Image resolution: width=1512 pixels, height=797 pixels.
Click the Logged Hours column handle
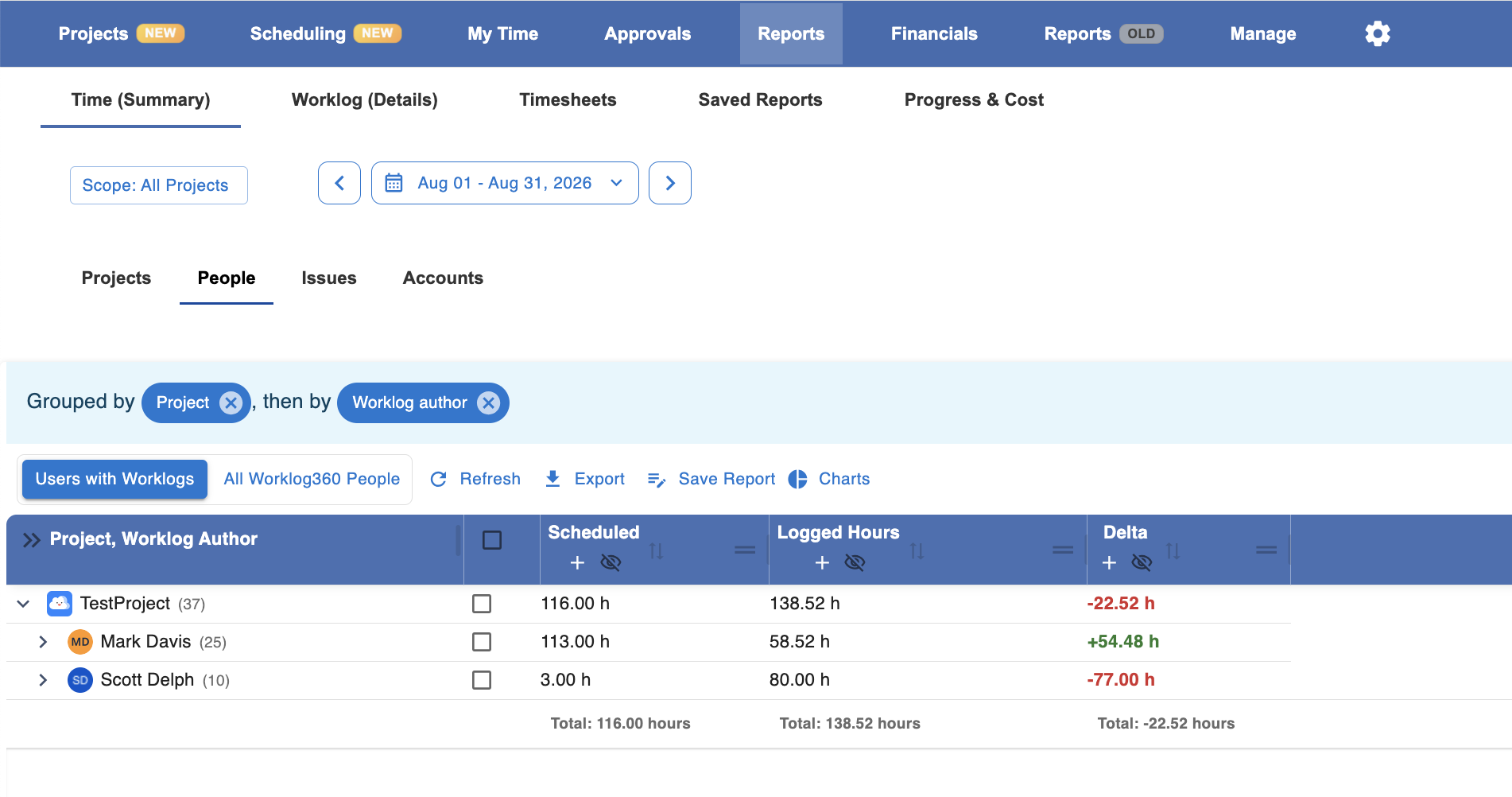click(x=1063, y=550)
